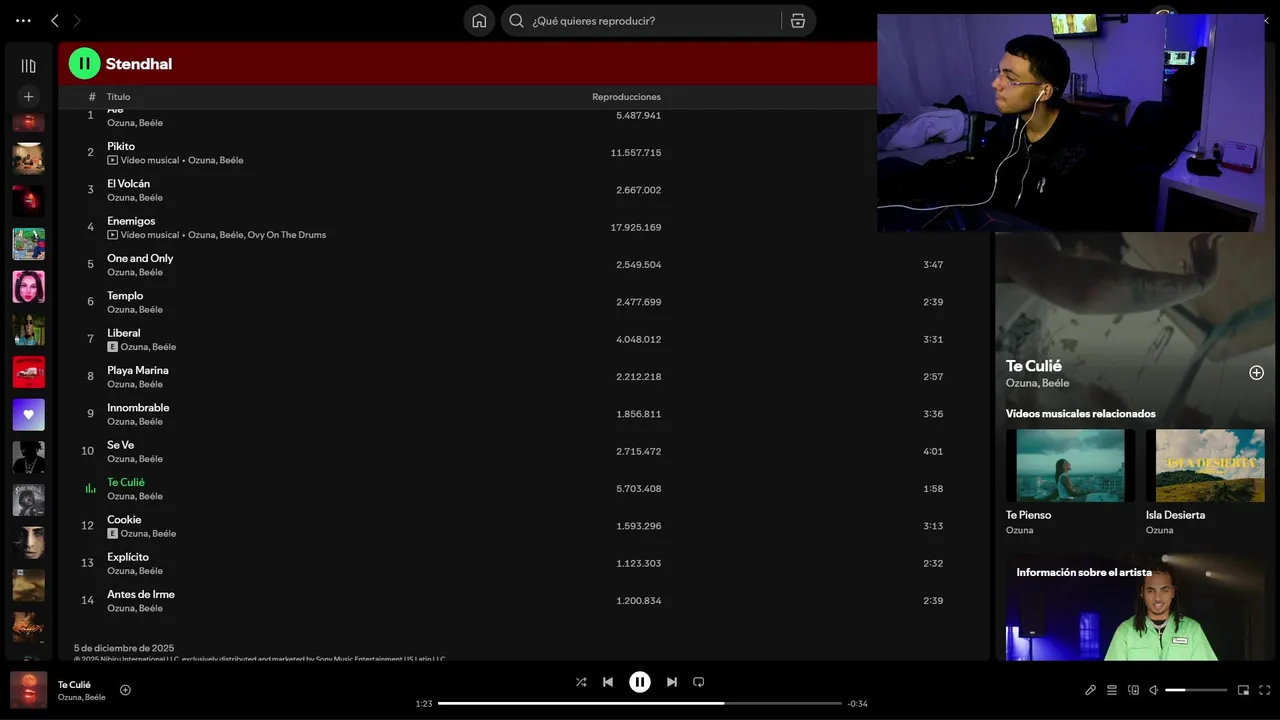
Task: Mute the volume speaker icon
Action: pos(1153,690)
